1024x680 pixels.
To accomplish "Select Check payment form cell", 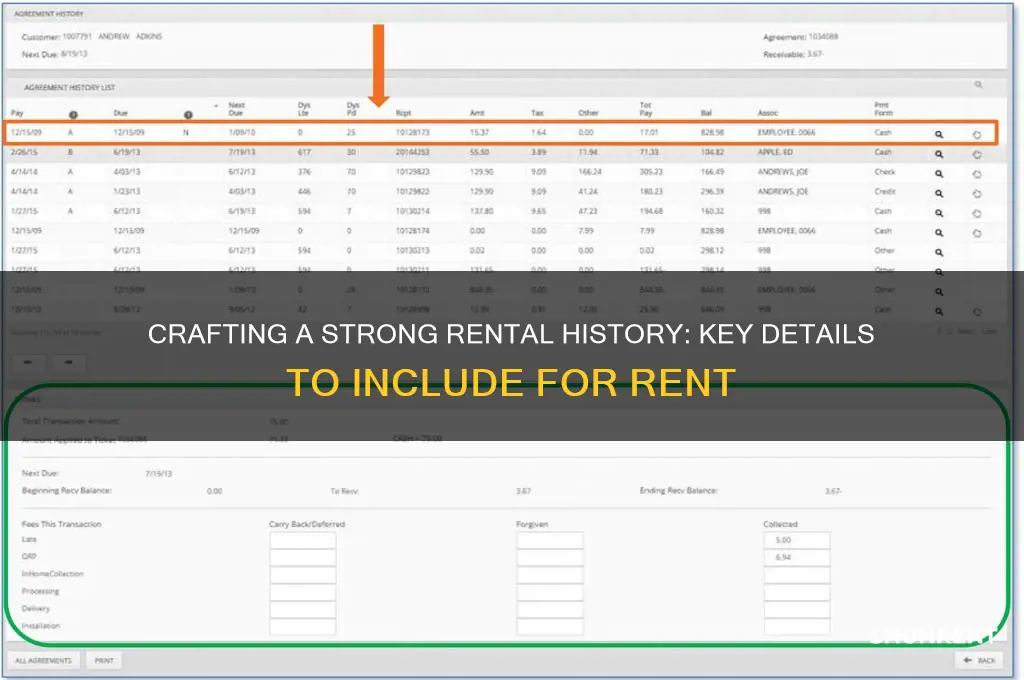I will click(885, 172).
